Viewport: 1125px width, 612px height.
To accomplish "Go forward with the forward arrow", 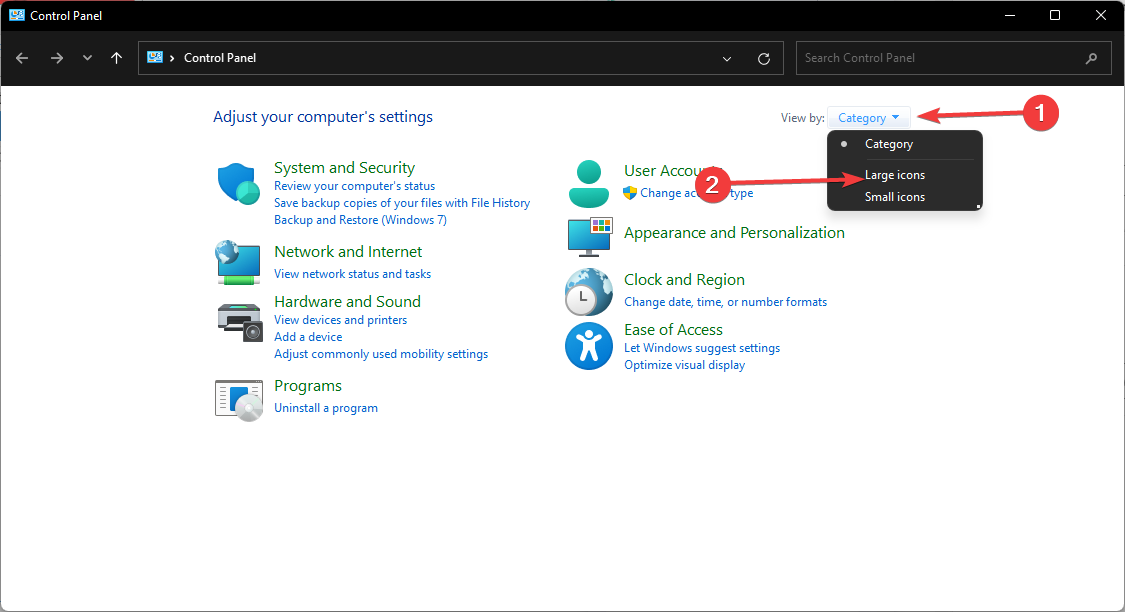I will click(57, 58).
